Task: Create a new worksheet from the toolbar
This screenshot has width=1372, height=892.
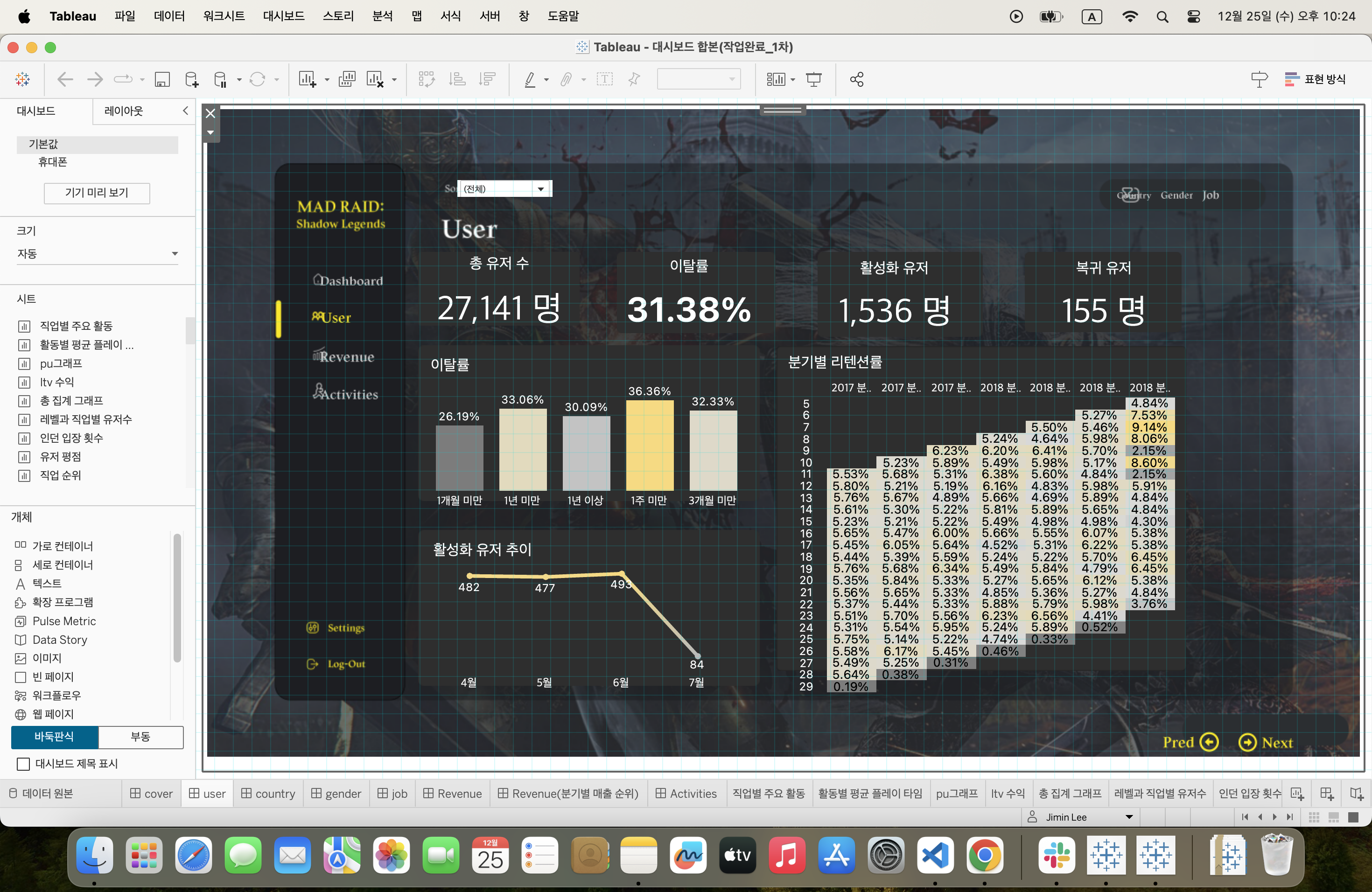Action: pyautogui.click(x=307, y=79)
